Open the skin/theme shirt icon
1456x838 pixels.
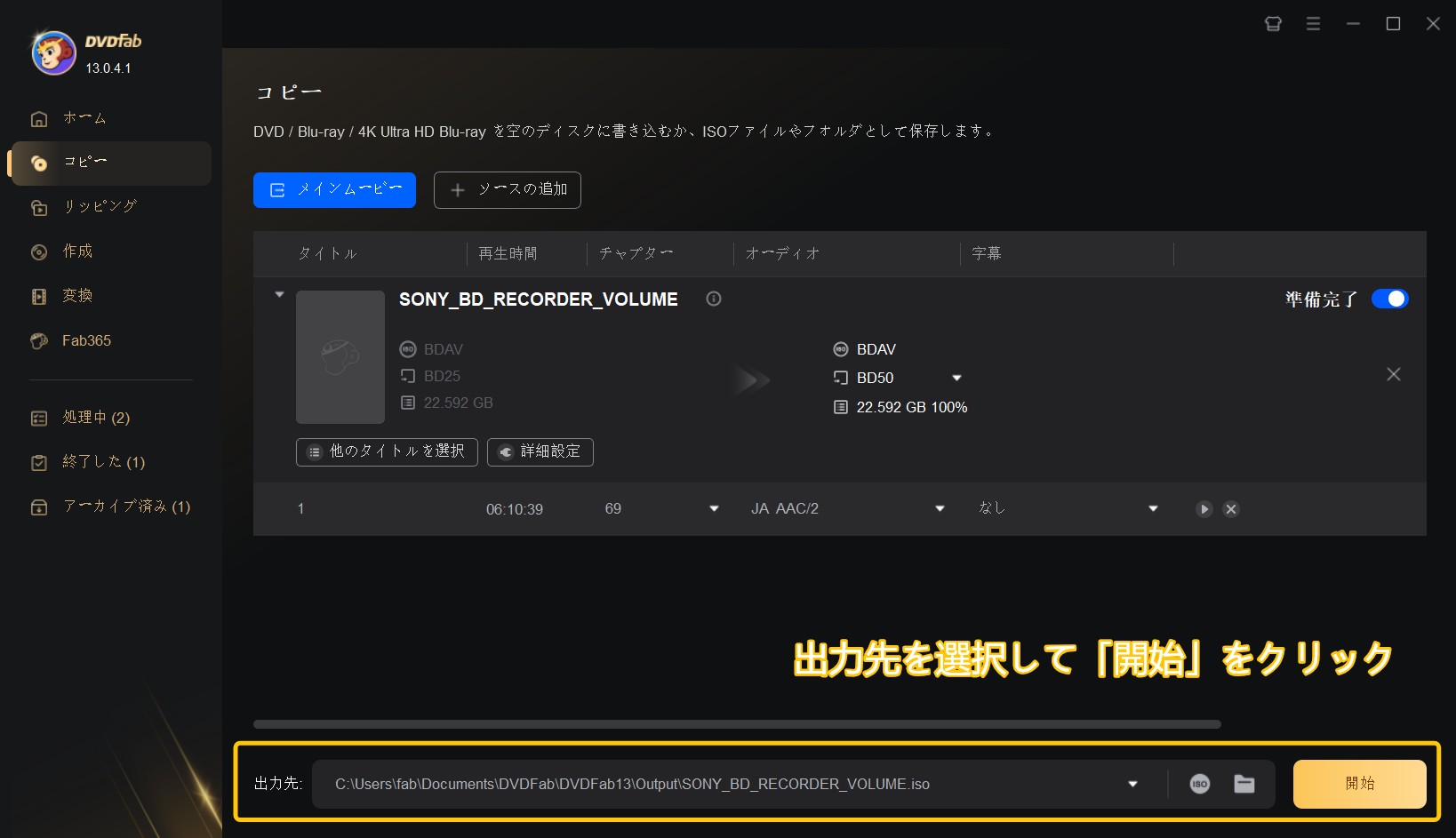1273,24
